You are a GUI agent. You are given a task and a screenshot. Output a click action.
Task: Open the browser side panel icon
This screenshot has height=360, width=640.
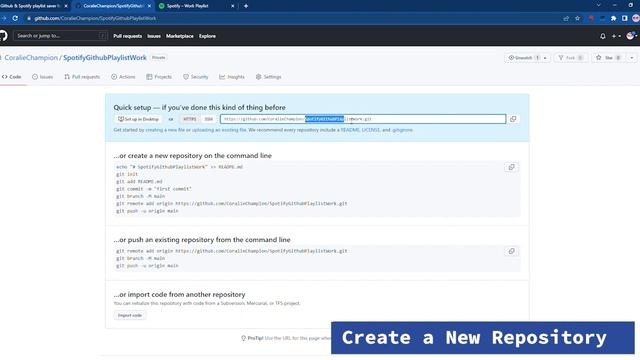[624, 18]
